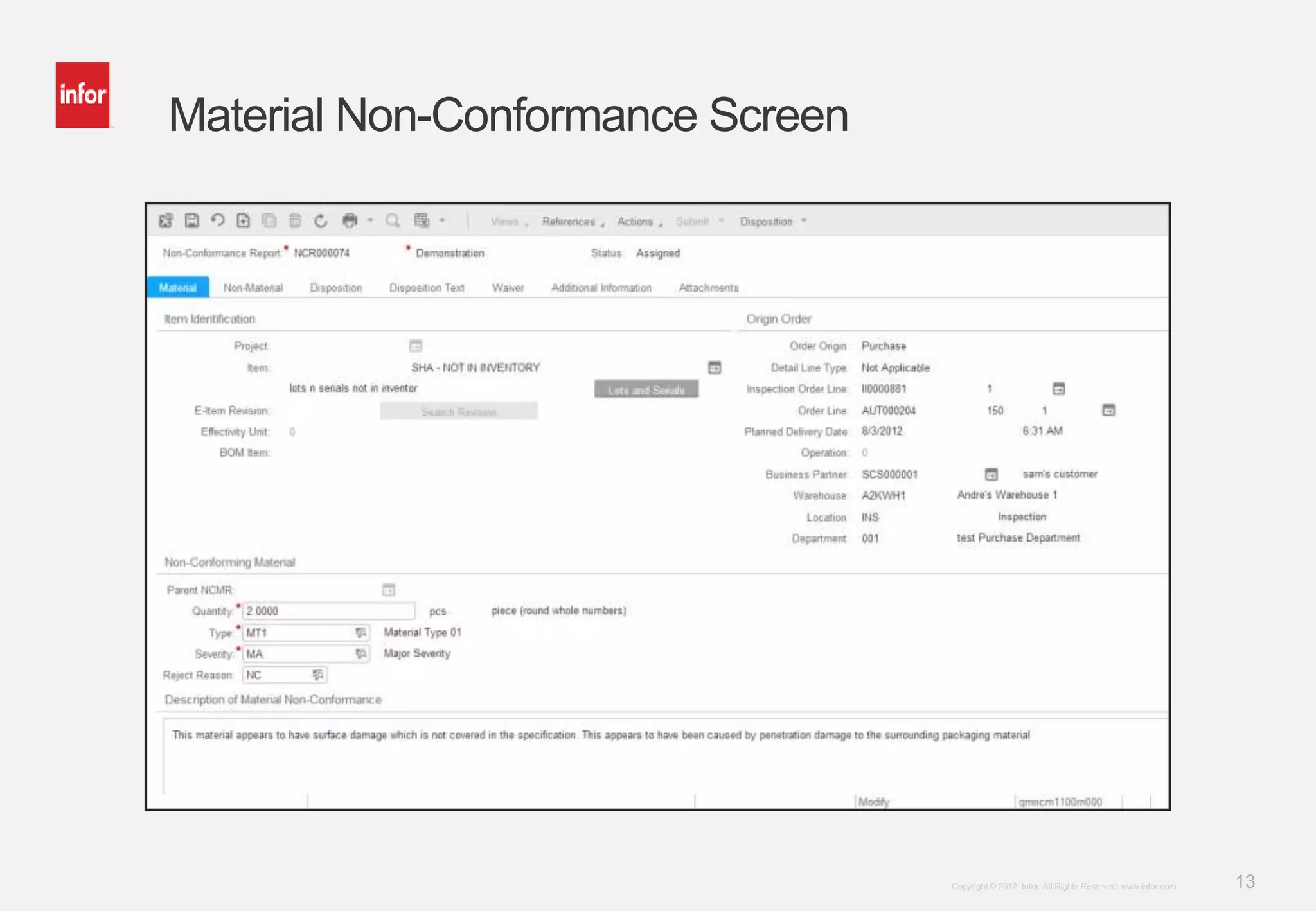Click the refresh circular arrow icon
Image resolution: width=1316 pixels, height=911 pixels.
(321, 220)
